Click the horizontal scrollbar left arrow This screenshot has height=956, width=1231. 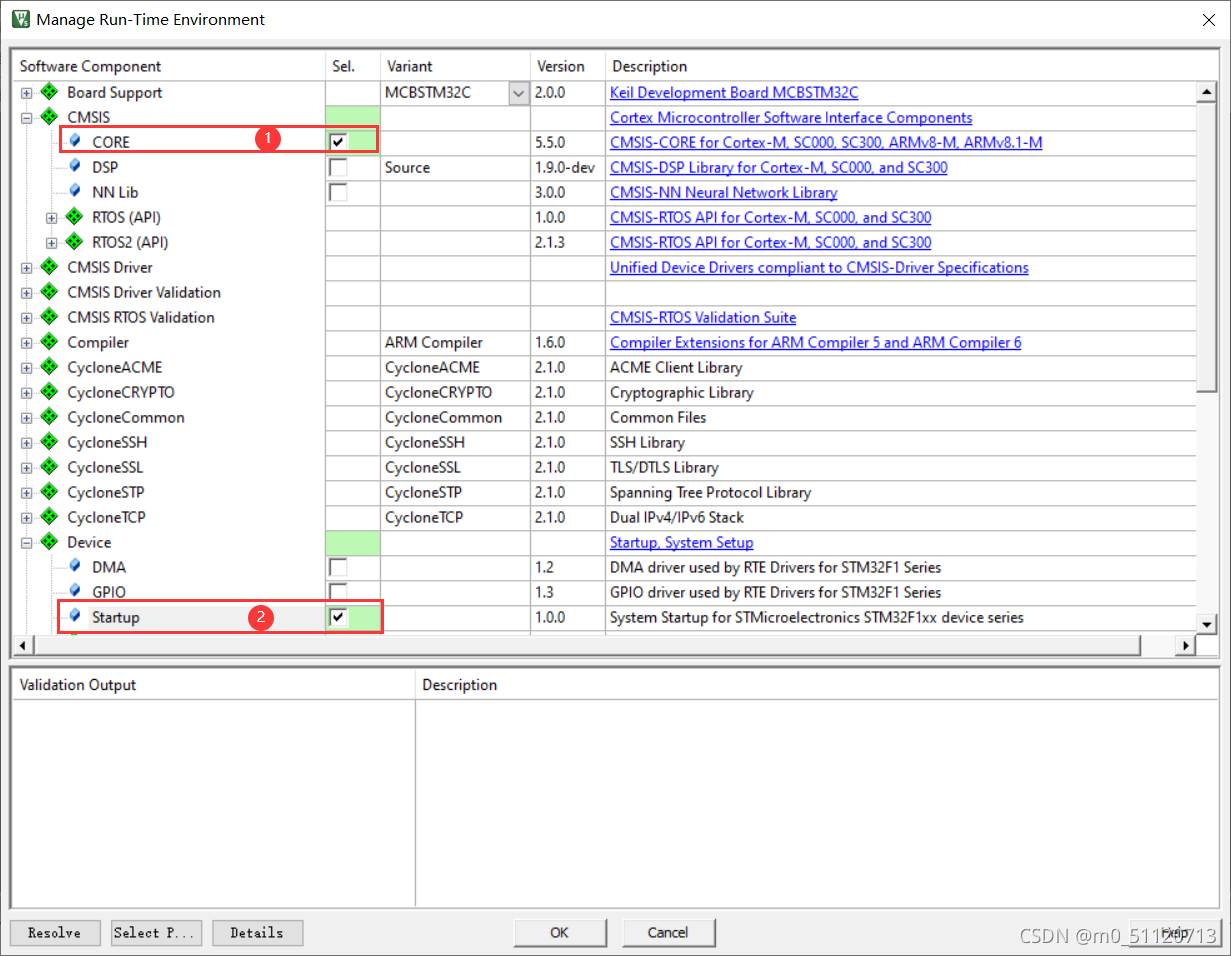22,645
